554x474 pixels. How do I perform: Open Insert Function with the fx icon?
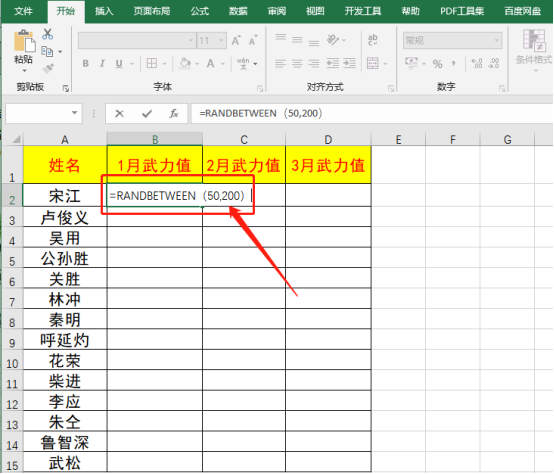pyautogui.click(x=173, y=113)
